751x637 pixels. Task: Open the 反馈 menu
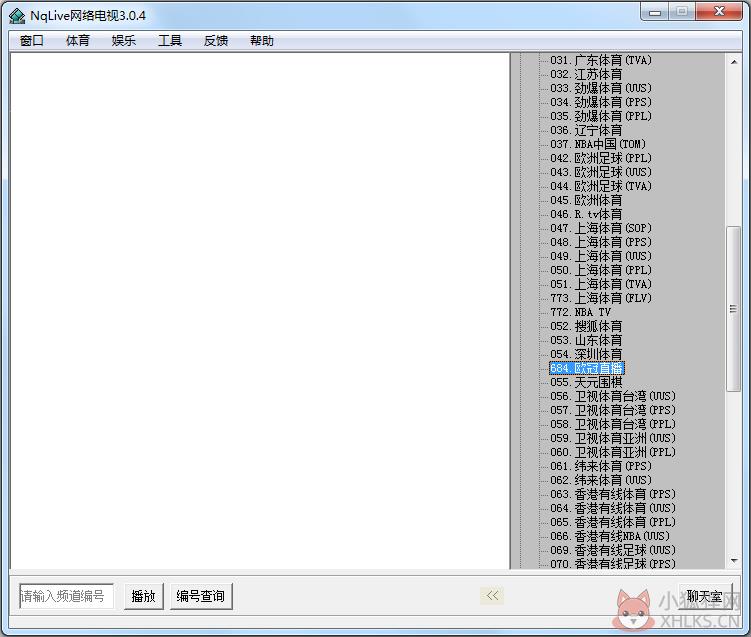click(216, 41)
